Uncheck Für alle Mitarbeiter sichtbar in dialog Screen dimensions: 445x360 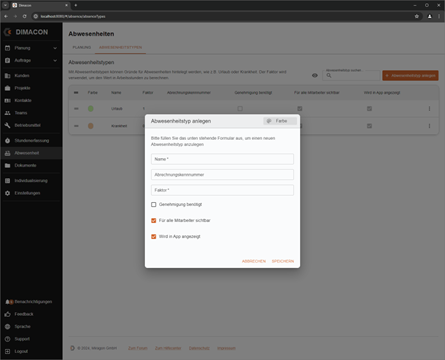[x=154, y=220]
